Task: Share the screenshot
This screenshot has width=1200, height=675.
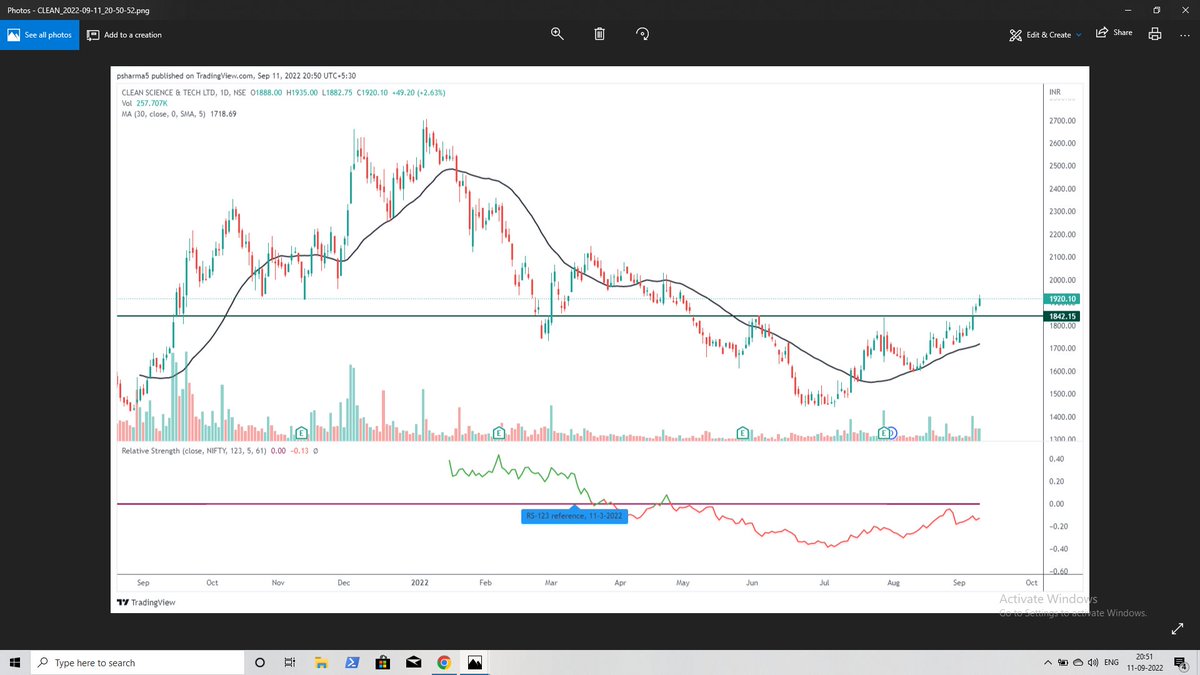Action: [x=1113, y=32]
